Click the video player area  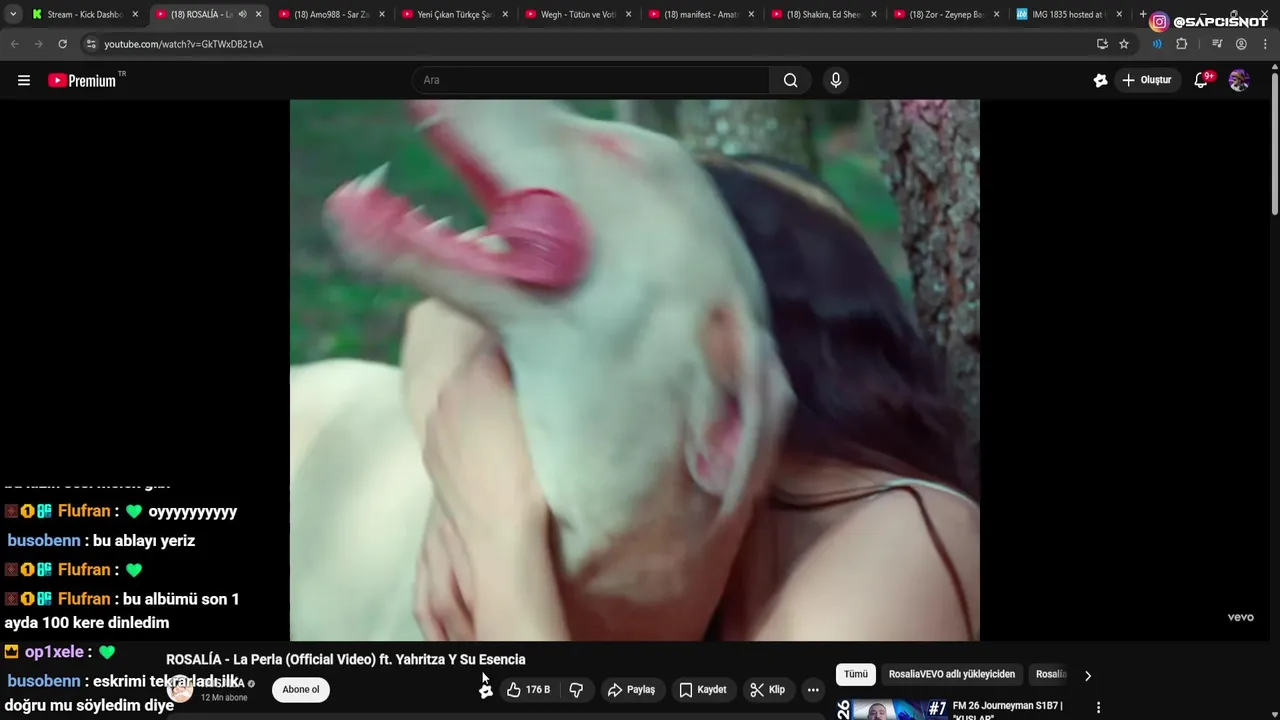[635, 370]
